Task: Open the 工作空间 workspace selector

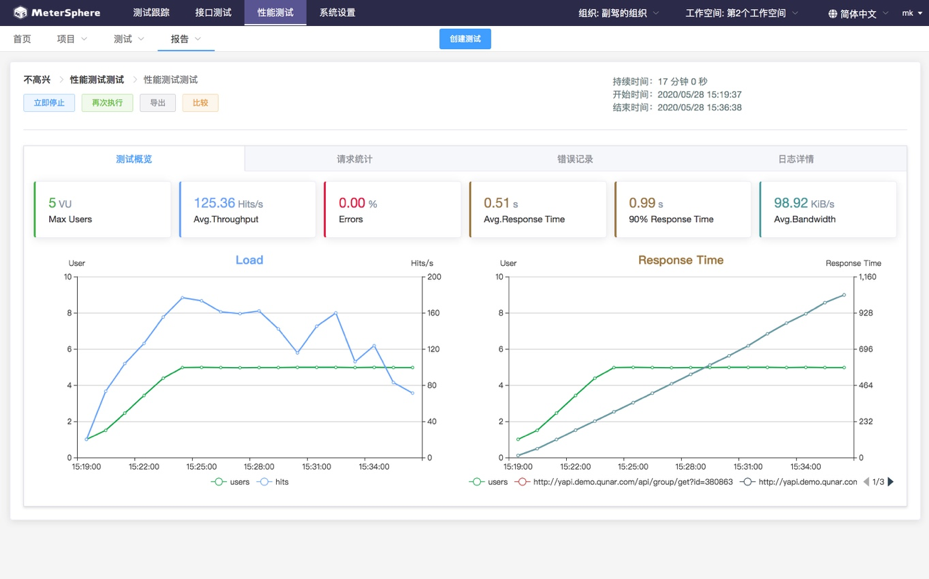Action: click(742, 13)
